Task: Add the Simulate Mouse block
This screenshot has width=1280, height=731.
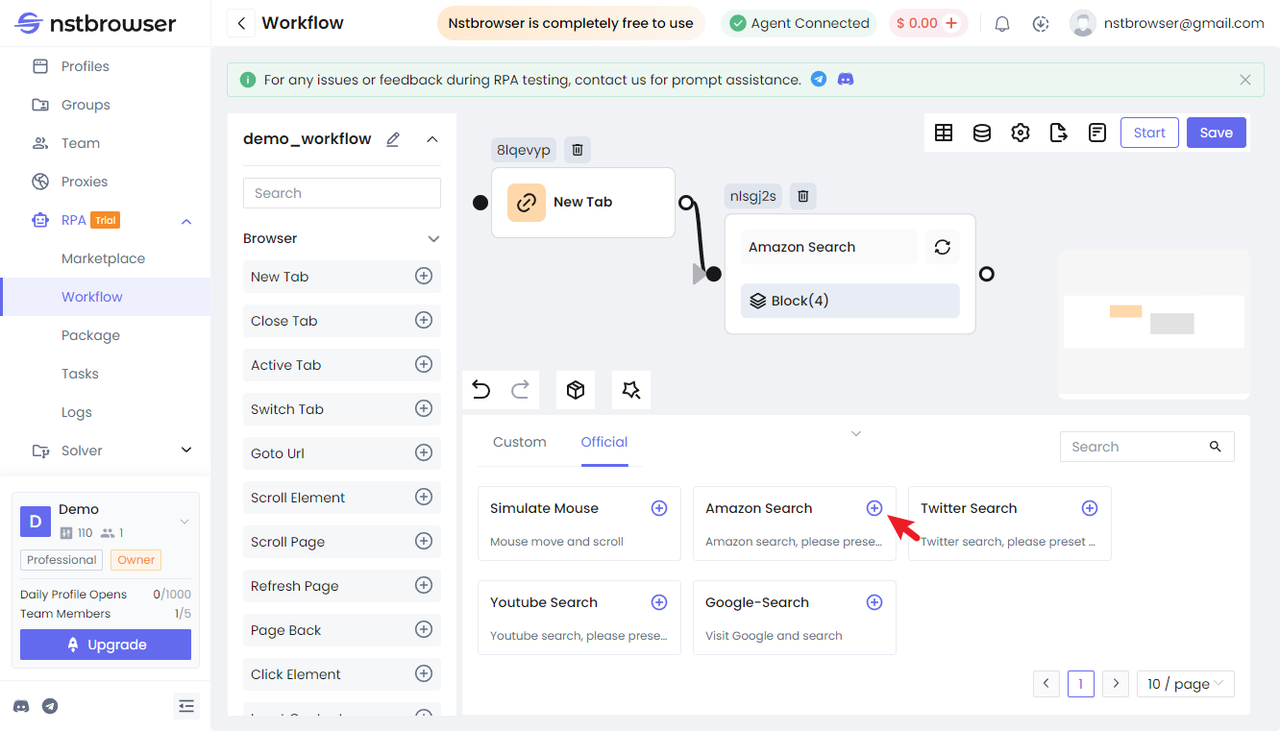Action: (x=659, y=508)
